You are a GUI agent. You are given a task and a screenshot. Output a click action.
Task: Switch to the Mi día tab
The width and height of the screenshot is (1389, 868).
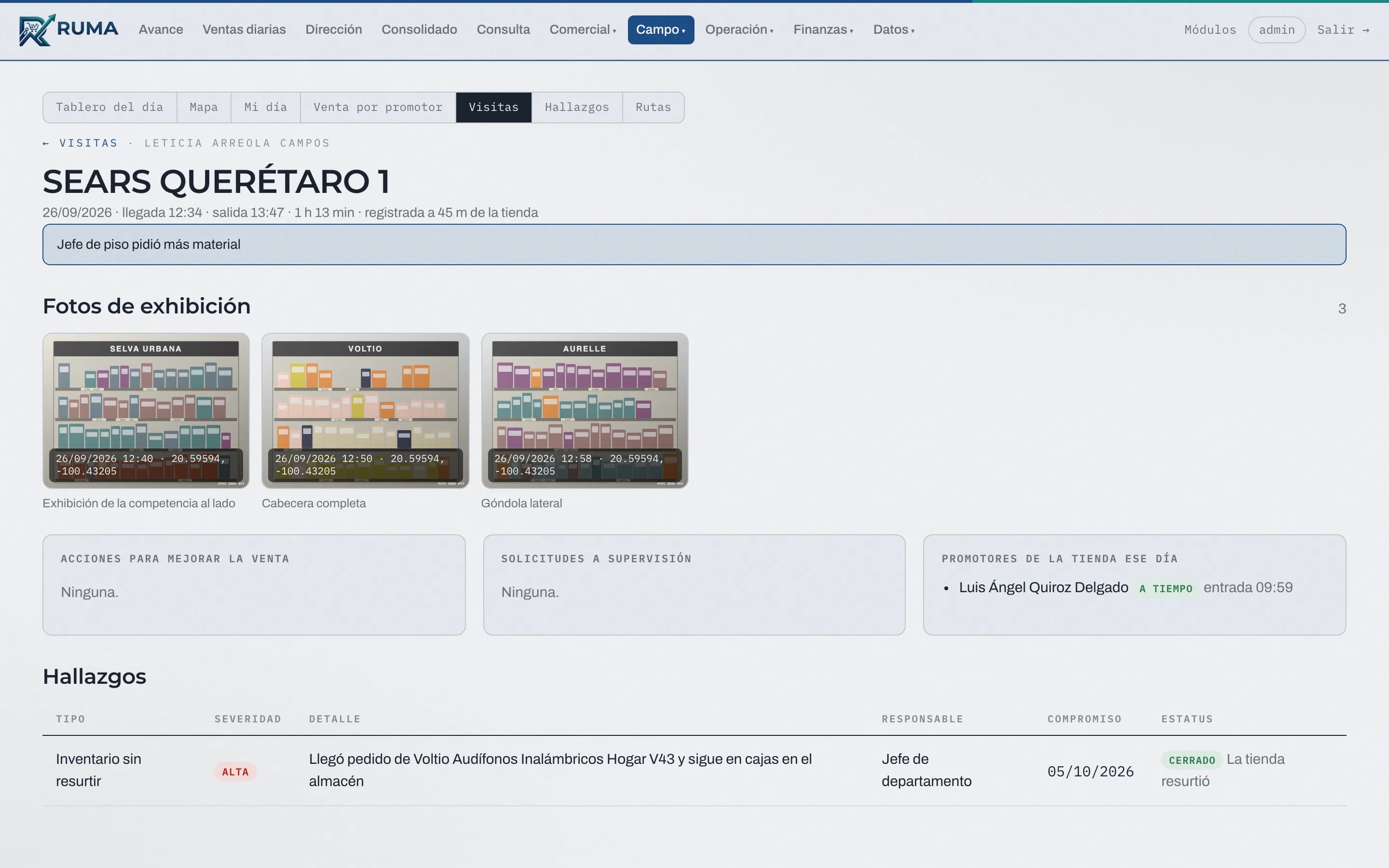pos(265,108)
